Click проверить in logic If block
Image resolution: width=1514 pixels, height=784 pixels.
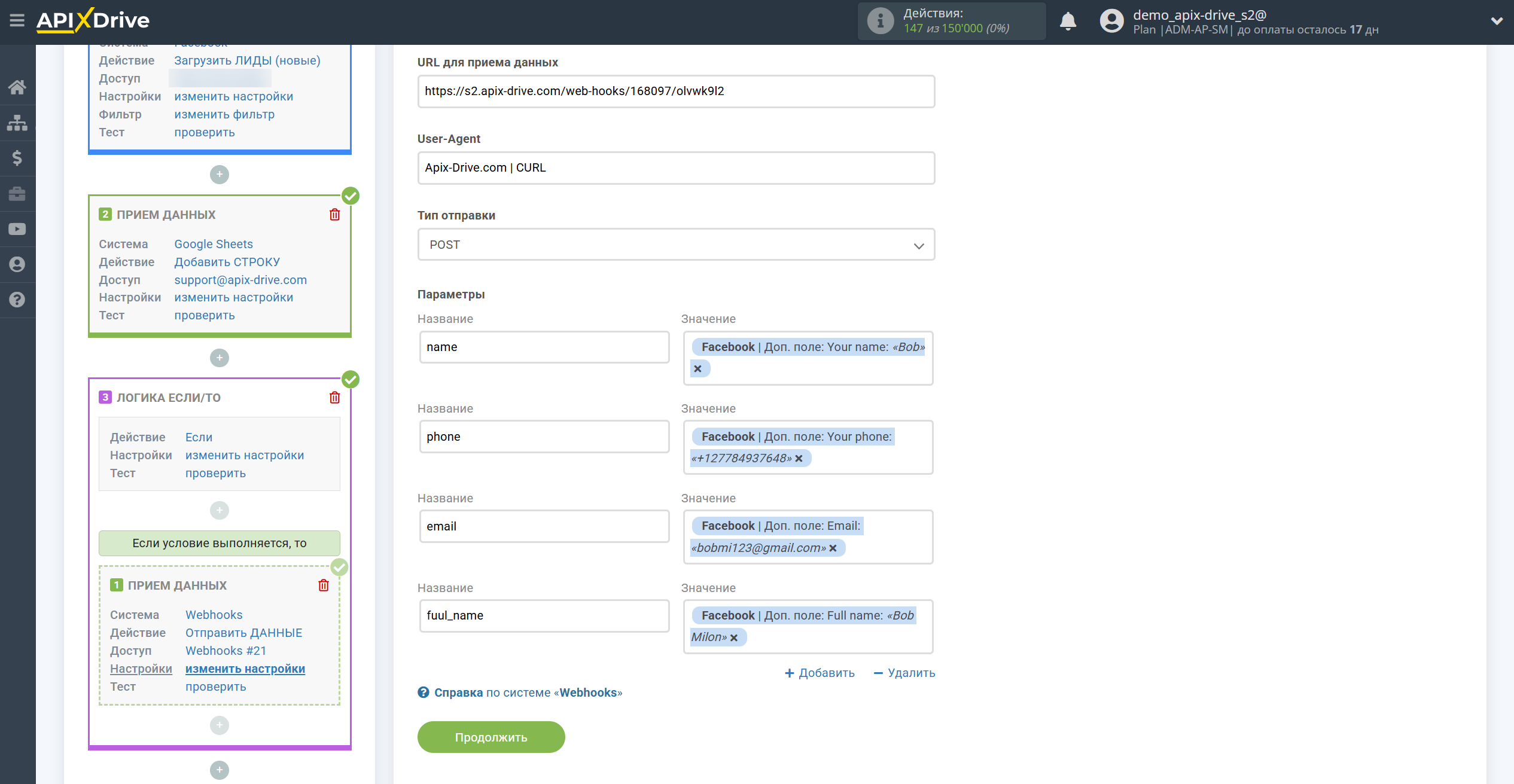[x=215, y=473]
